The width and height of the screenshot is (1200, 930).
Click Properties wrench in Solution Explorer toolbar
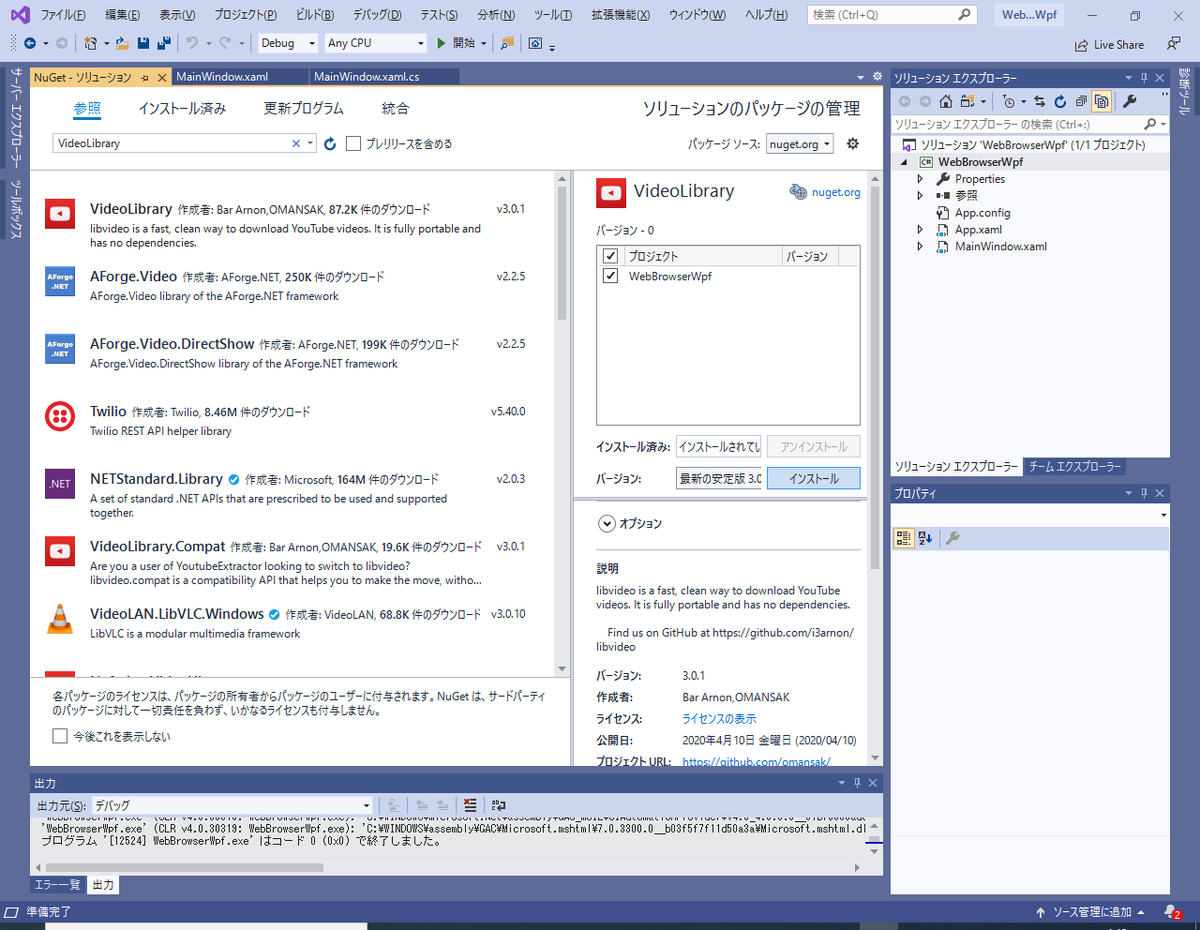pyautogui.click(x=1130, y=101)
